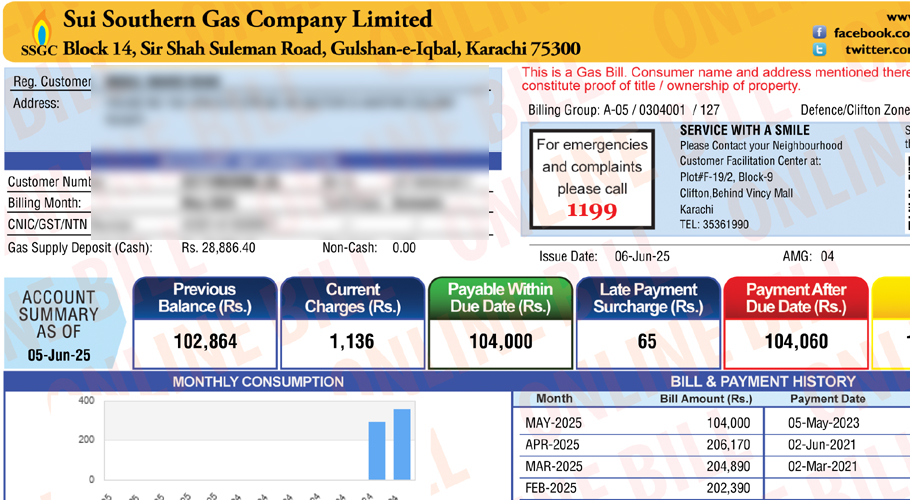Click the Current Charges (Rs.) header
The height and width of the screenshot is (500, 910).
click(353, 298)
